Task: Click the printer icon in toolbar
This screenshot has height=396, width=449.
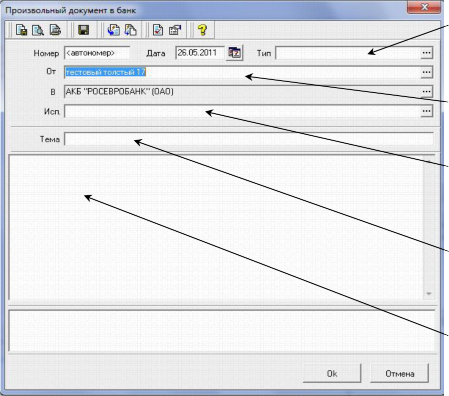Action: tap(55, 30)
